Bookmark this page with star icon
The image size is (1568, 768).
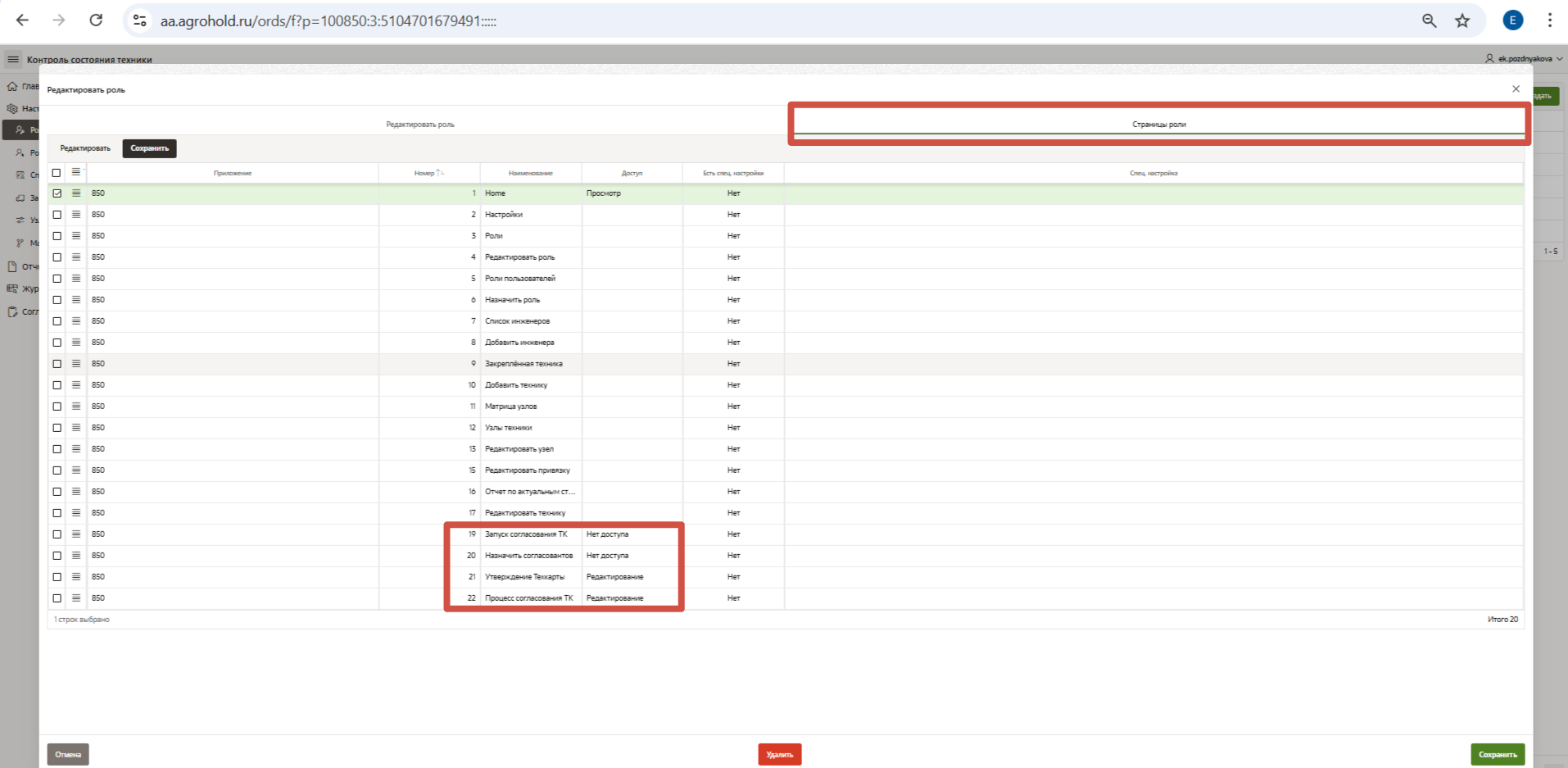point(1462,20)
